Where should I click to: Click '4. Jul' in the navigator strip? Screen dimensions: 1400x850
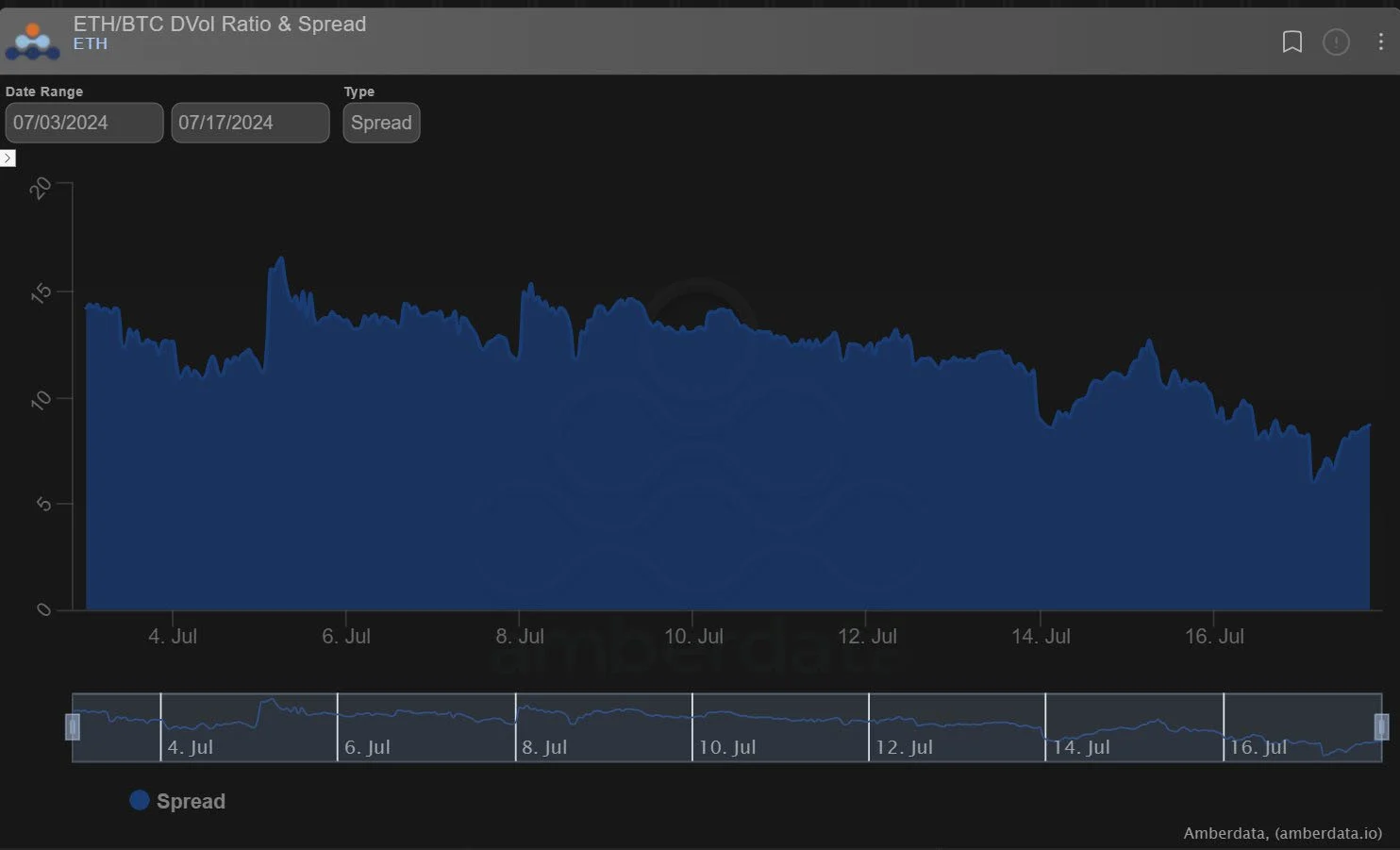tap(190, 747)
